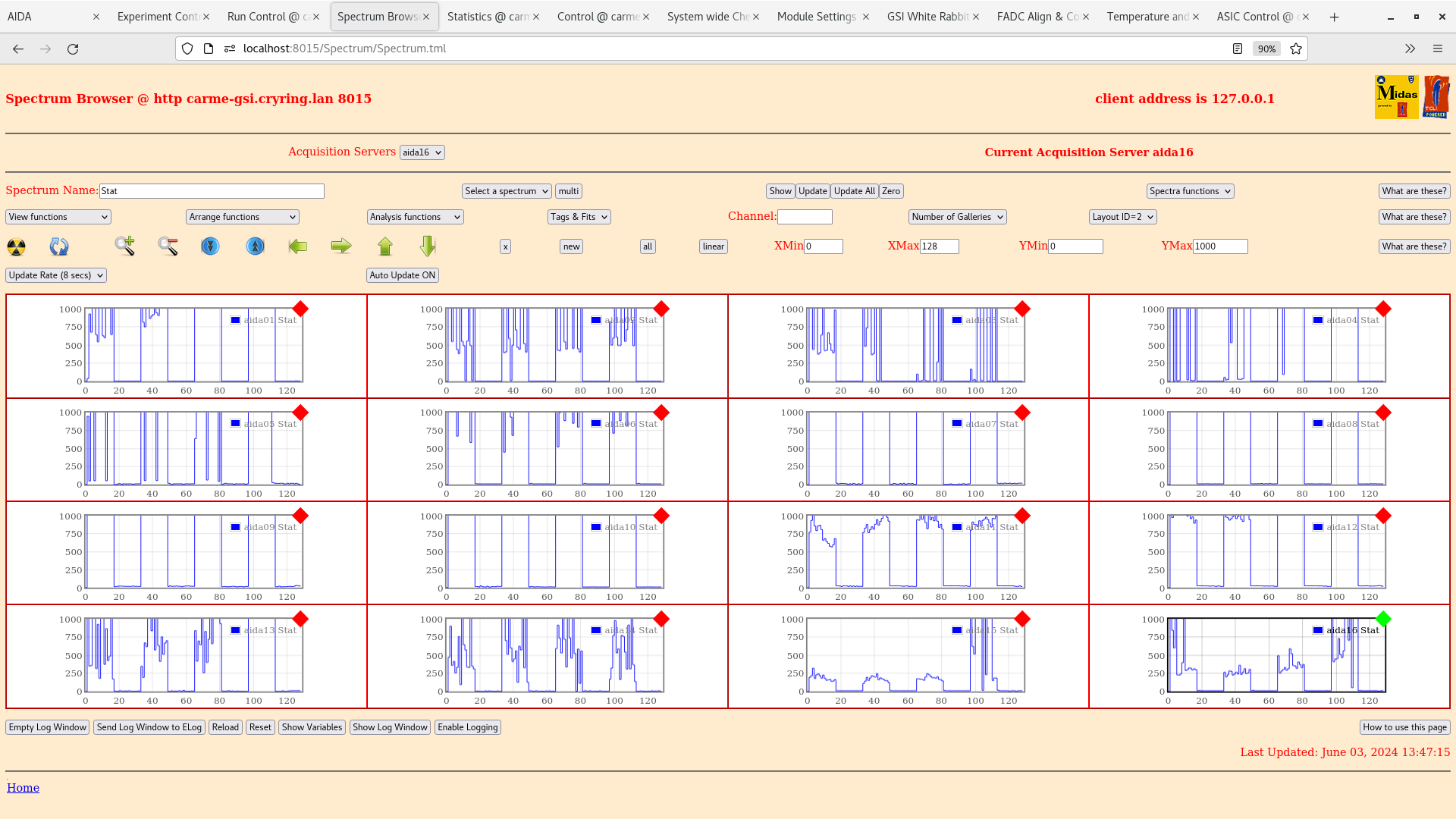
Task: Toggle red diamond marker on aida07 plot
Action: tap(1022, 413)
